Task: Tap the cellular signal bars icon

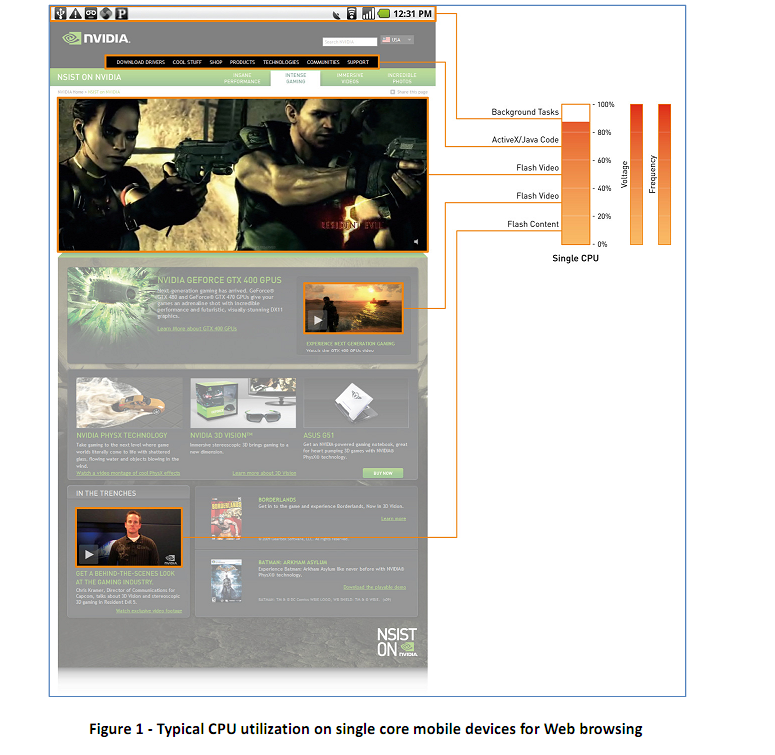Action: (368, 13)
